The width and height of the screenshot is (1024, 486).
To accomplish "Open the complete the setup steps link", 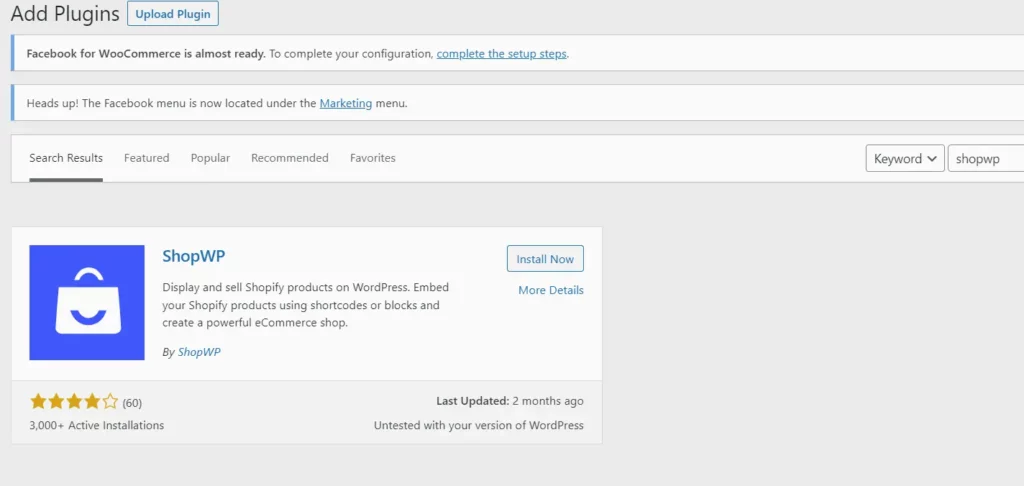I will 502,54.
